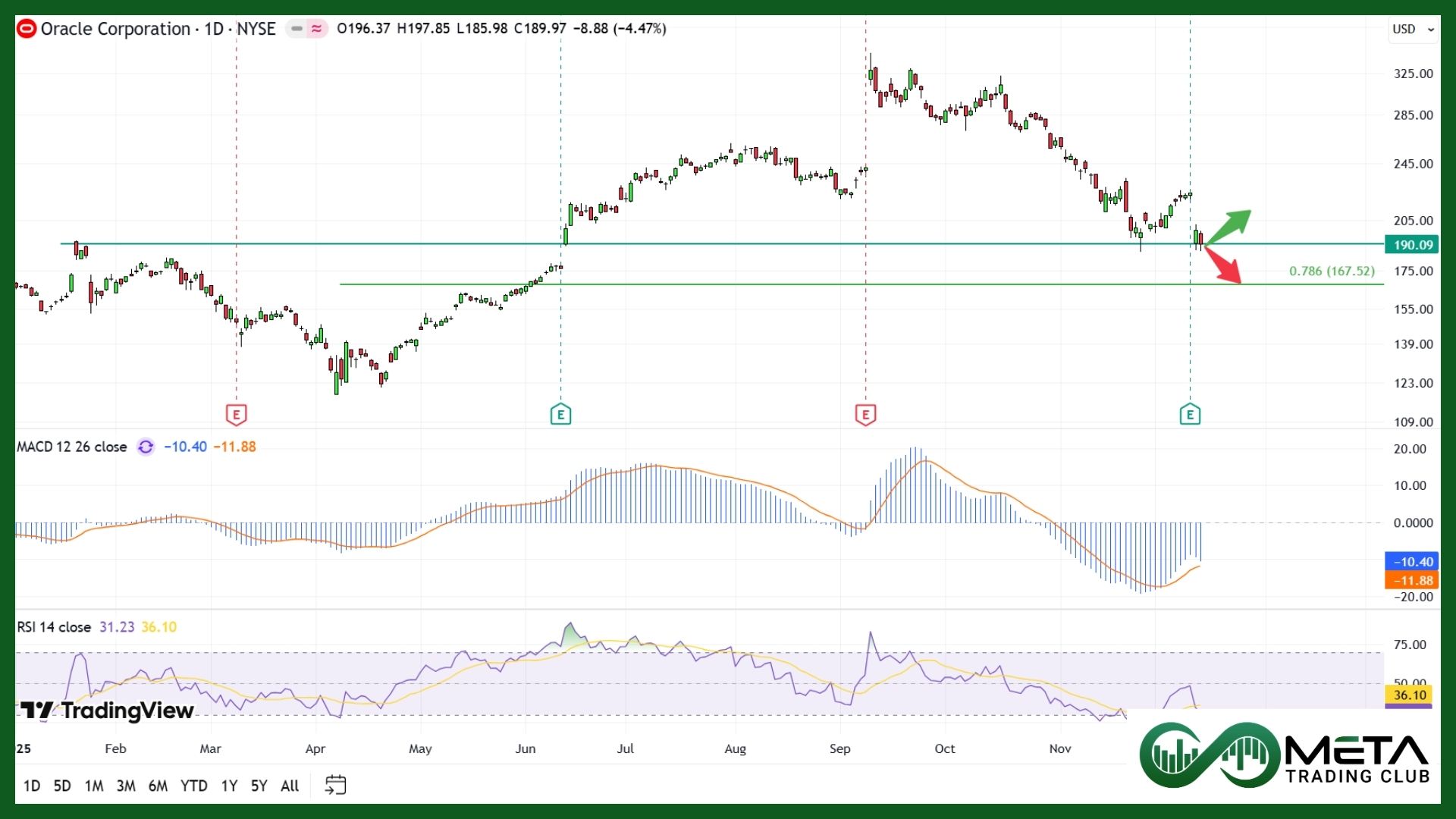Switch to the 5Y range
Viewport: 1456px width, 819px height.
coord(259,786)
